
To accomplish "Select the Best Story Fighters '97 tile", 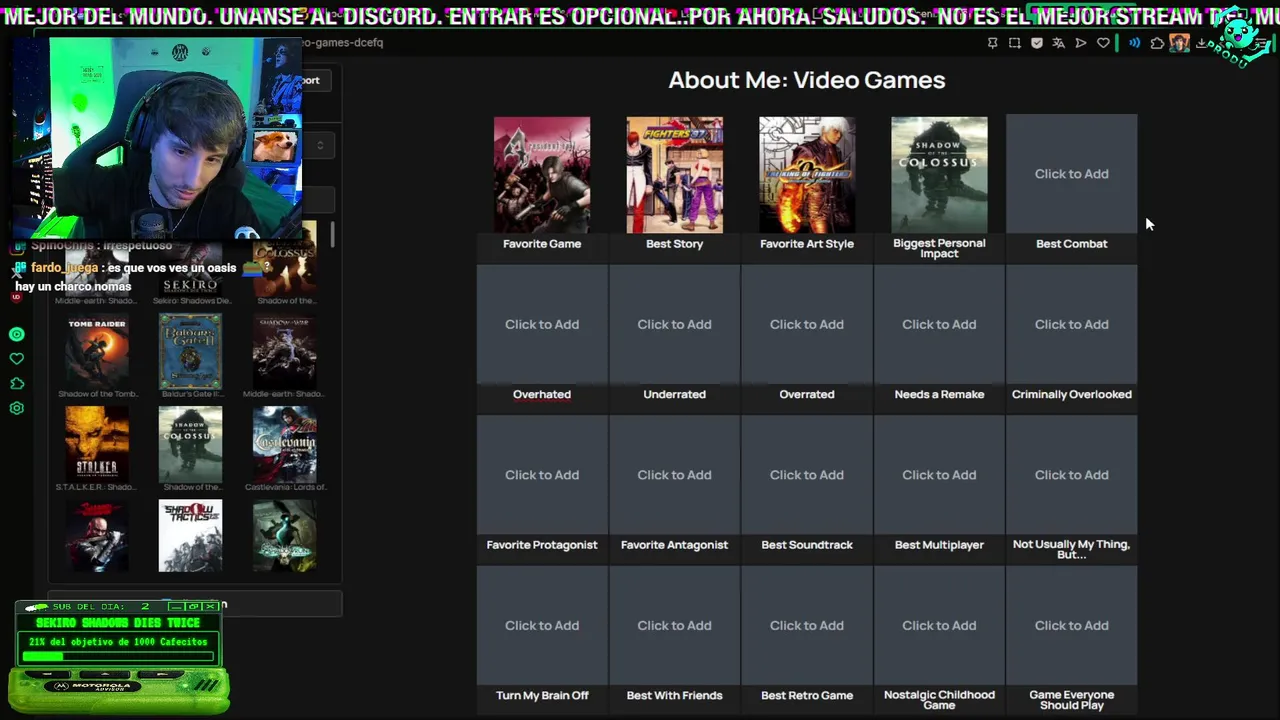I will point(674,175).
